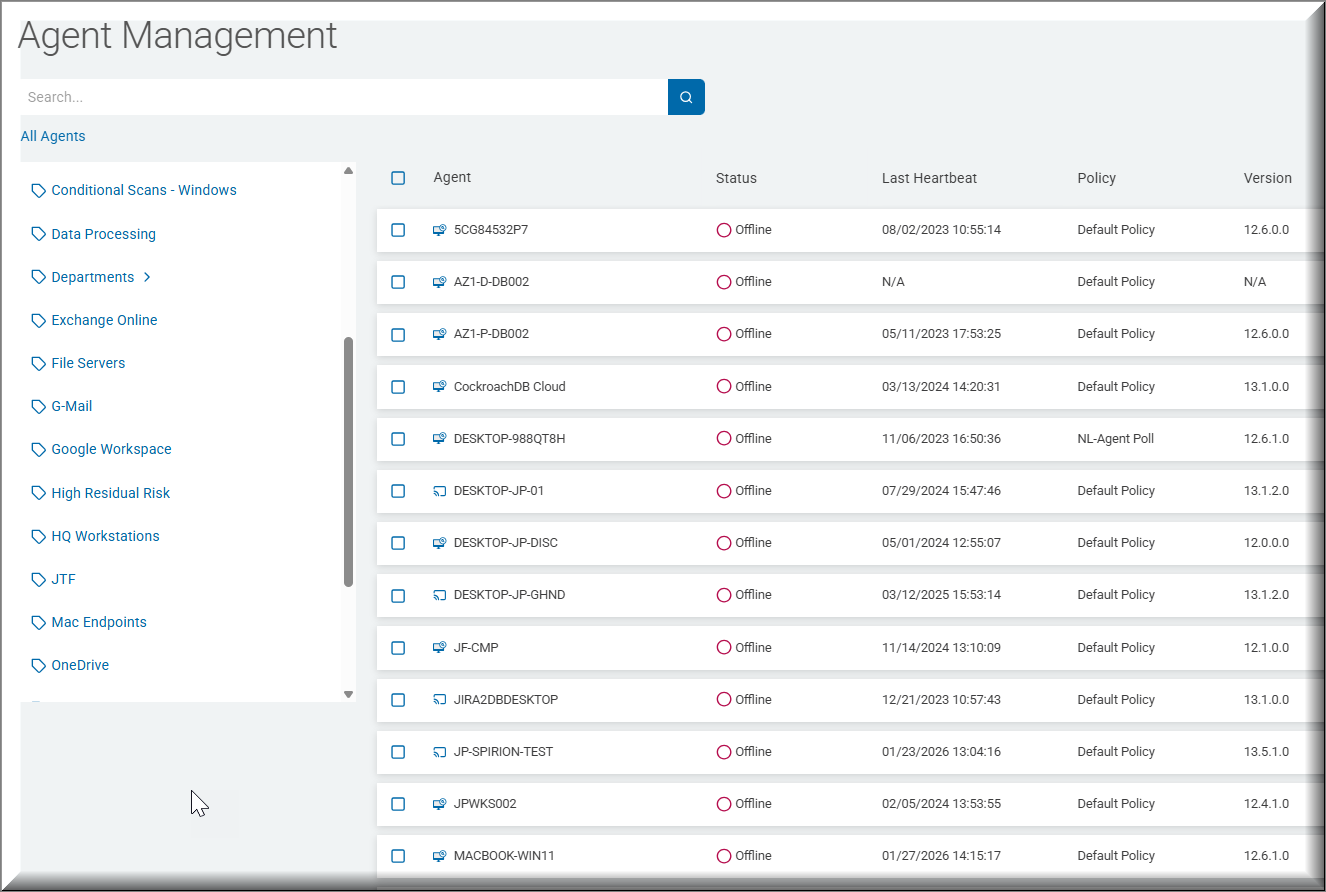This screenshot has height=892, width=1326.
Task: Open the Google Workspace tag
Action: tap(111, 449)
